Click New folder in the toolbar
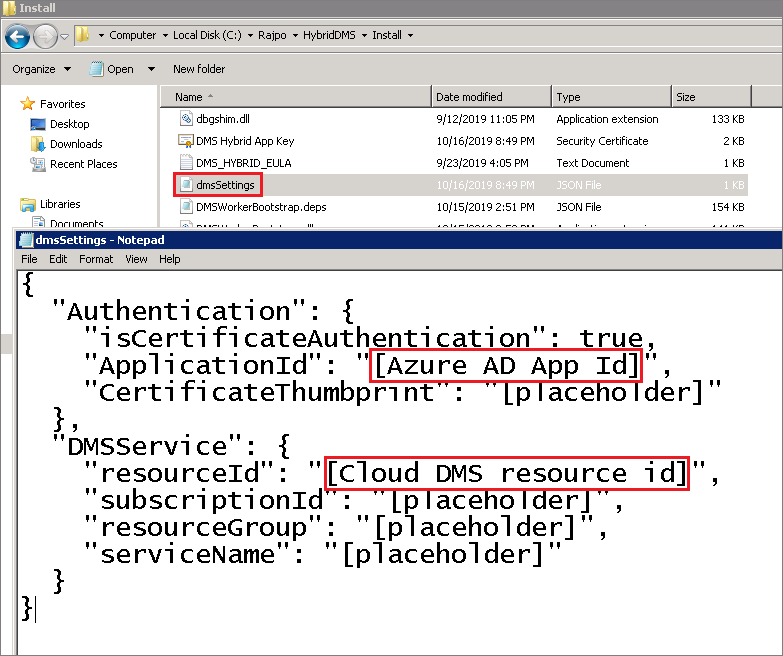 point(199,69)
